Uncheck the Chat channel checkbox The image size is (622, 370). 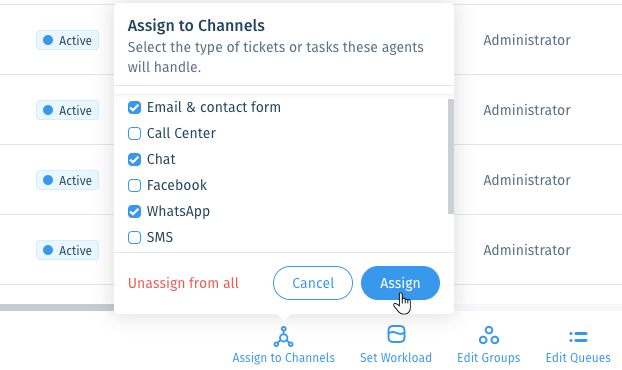(134, 159)
